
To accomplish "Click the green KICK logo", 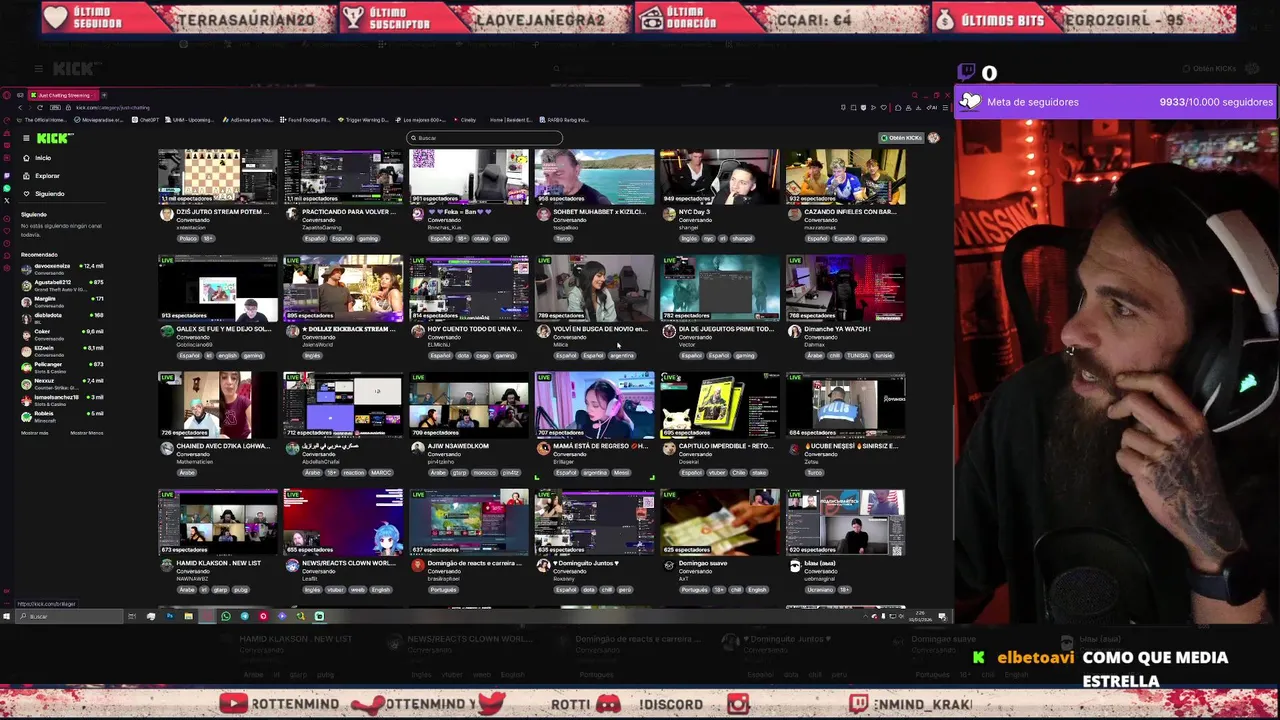I will [x=53, y=138].
